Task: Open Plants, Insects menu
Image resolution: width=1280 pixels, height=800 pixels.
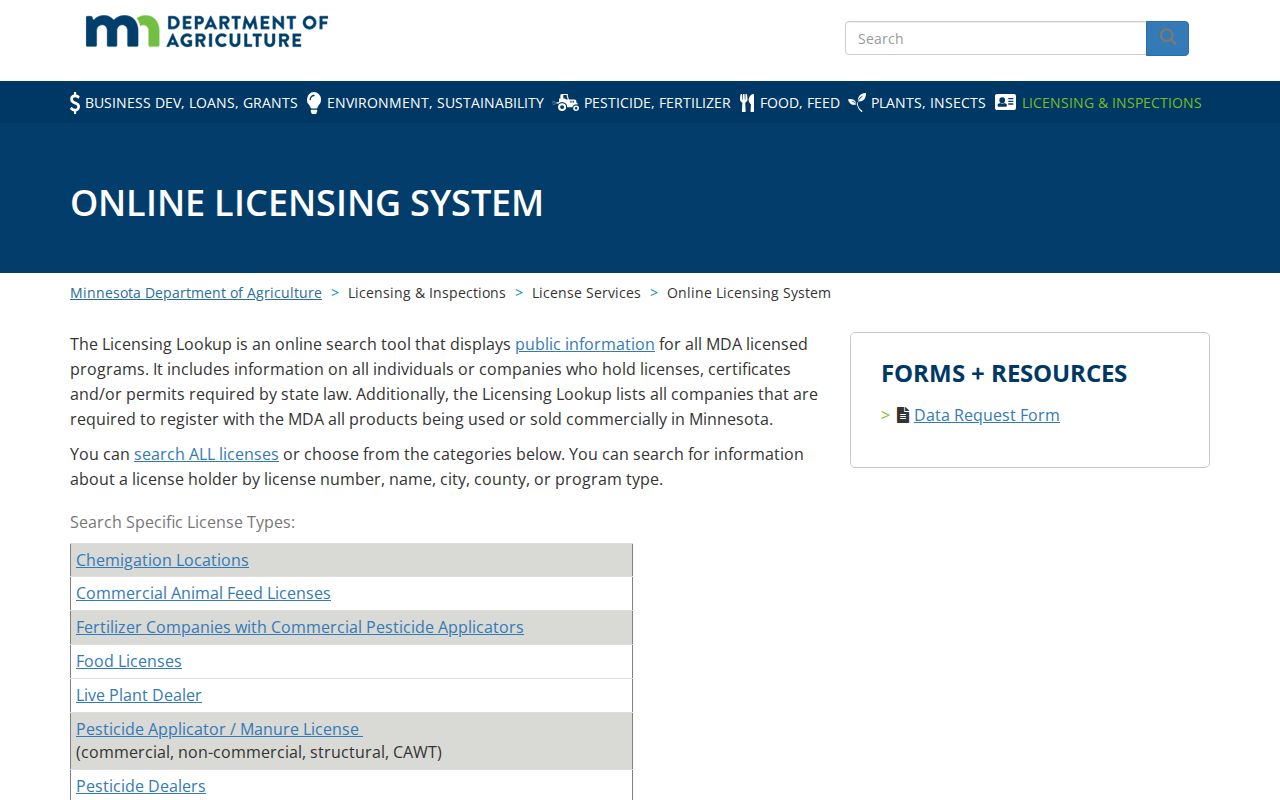Action: click(x=928, y=102)
